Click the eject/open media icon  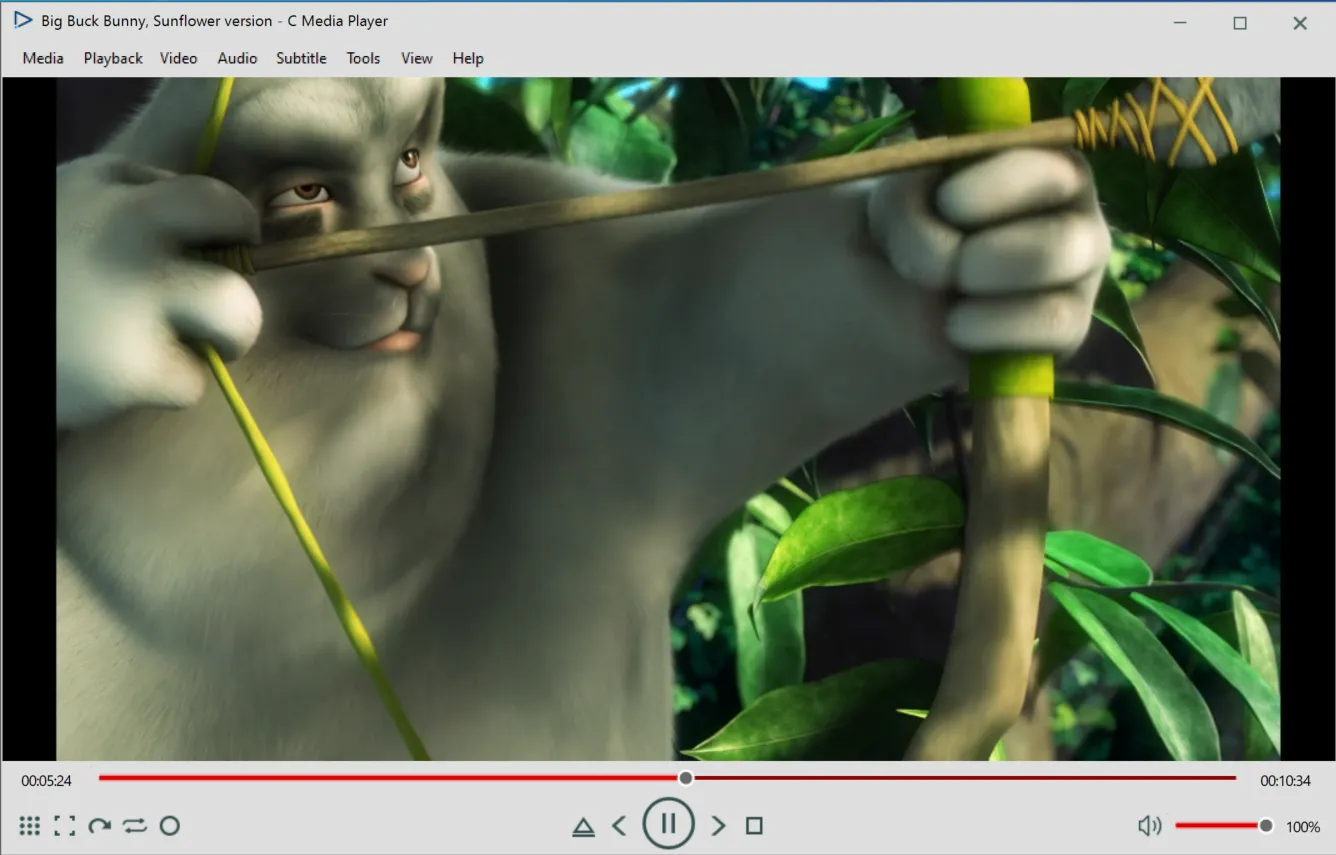(583, 827)
